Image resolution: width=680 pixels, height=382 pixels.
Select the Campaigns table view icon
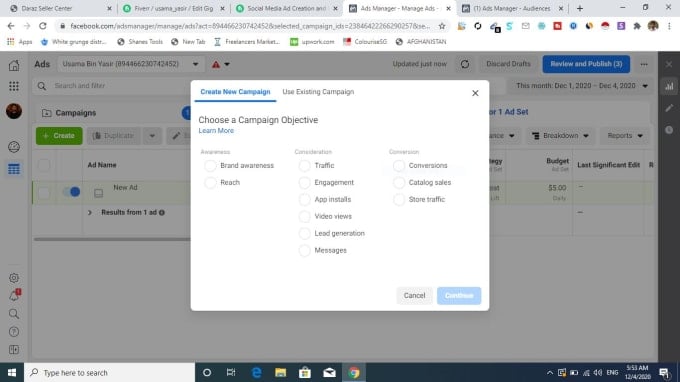coord(14,169)
